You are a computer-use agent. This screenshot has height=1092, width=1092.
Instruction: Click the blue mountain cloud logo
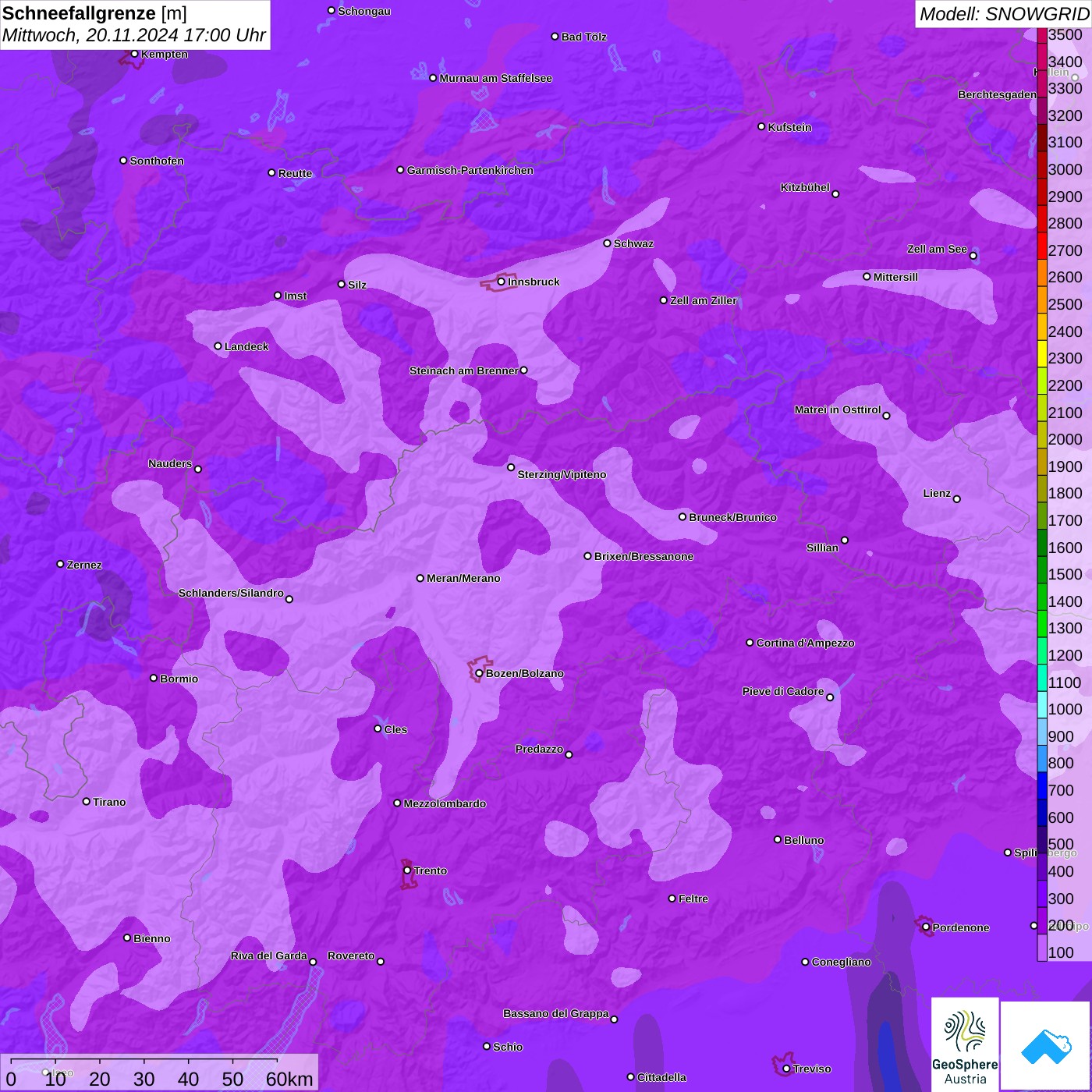pos(1046,1046)
